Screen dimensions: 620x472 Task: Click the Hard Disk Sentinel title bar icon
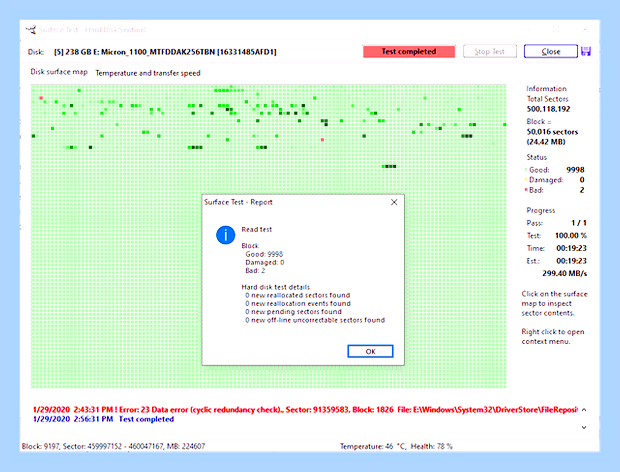(30, 30)
